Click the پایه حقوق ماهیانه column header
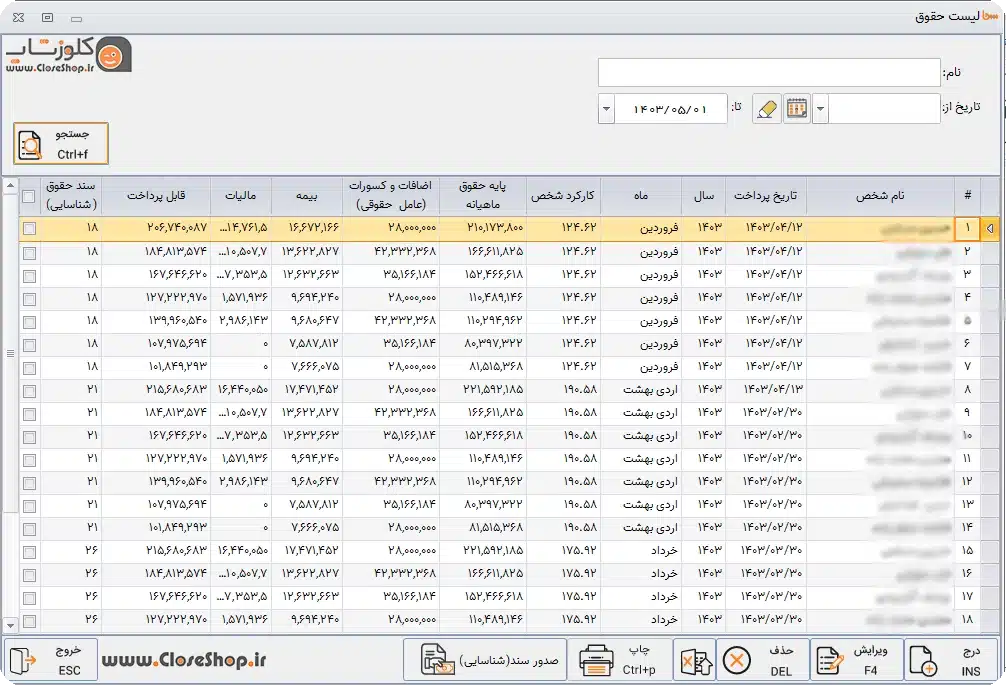The height and width of the screenshot is (685, 1006). [x=482, y=196]
